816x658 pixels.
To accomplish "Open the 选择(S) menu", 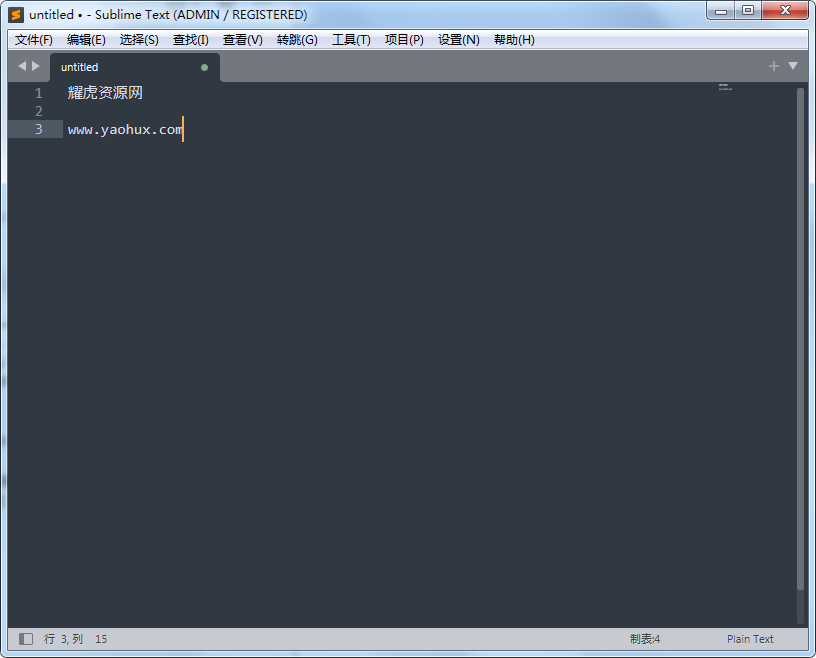I will pos(139,40).
